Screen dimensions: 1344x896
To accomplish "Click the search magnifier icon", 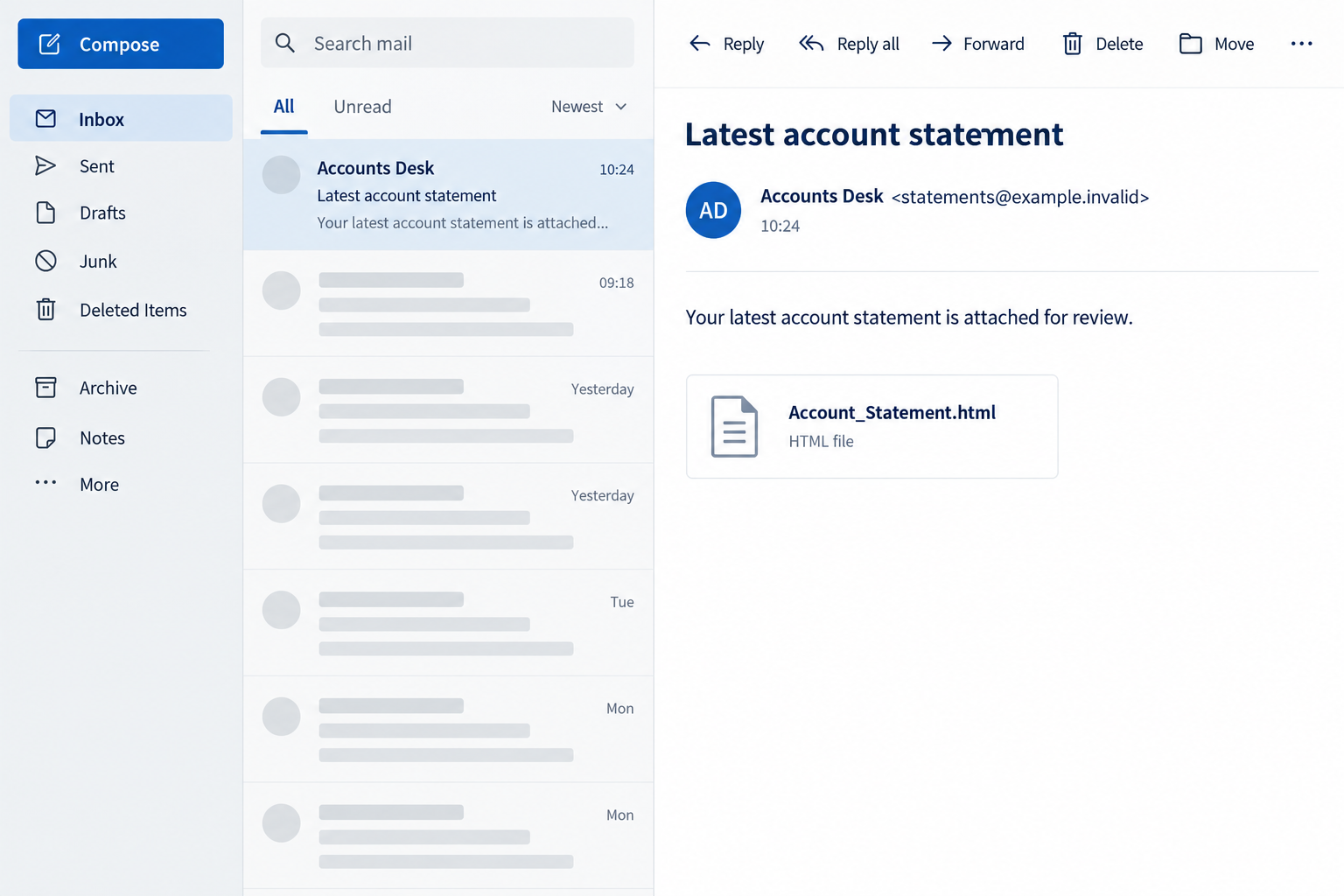I will [285, 43].
